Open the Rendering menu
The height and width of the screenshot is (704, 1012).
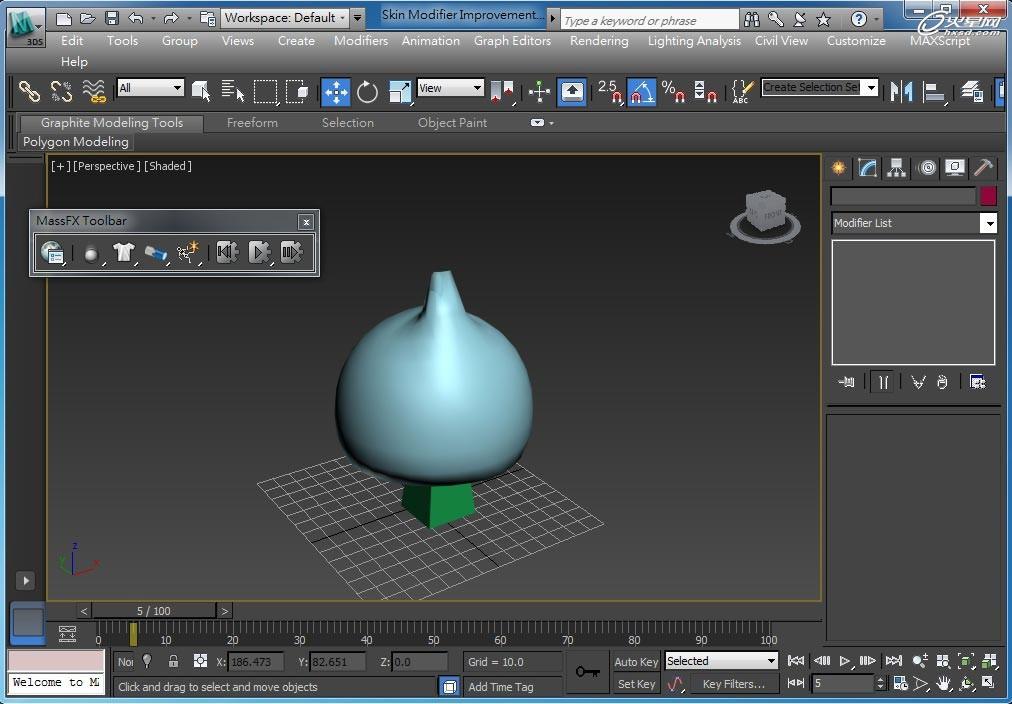pyautogui.click(x=599, y=41)
